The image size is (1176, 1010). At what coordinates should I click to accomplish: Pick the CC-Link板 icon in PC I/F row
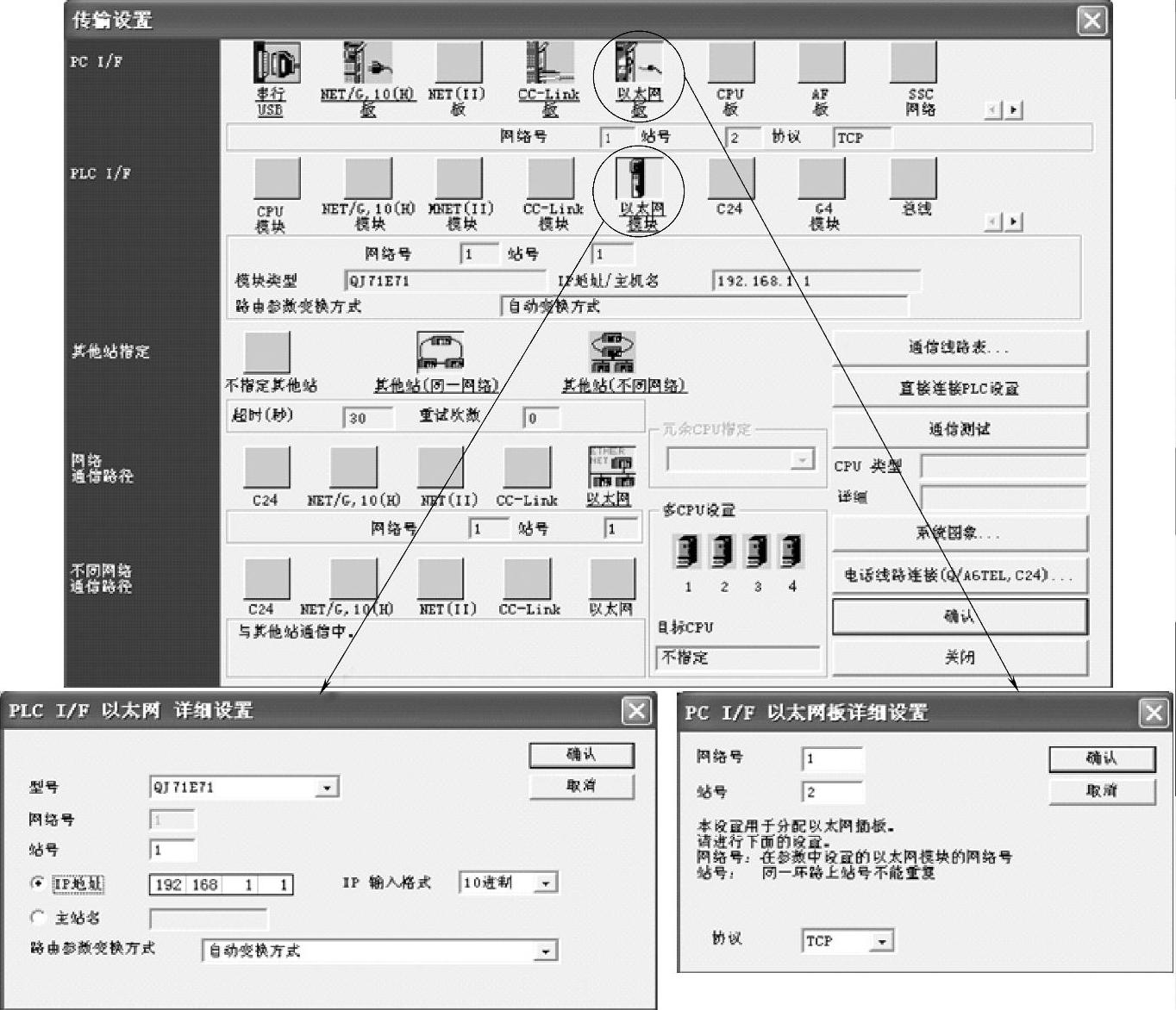[549, 64]
